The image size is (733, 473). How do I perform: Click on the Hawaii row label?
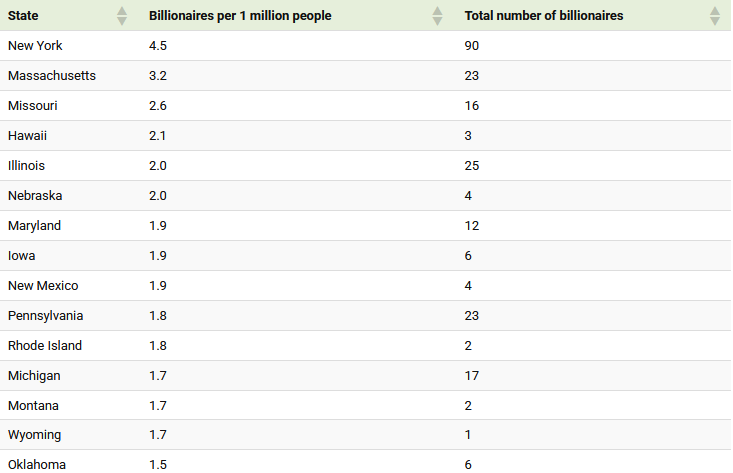[28, 136]
